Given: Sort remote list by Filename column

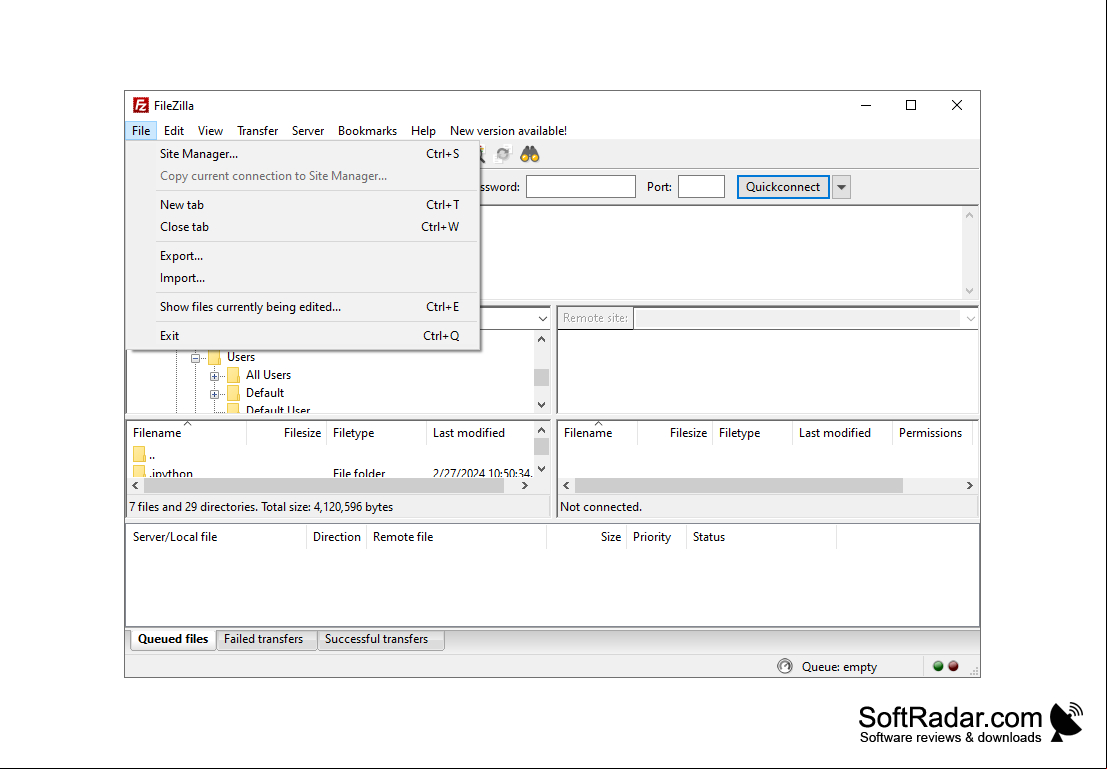Looking at the screenshot, I should [597, 433].
